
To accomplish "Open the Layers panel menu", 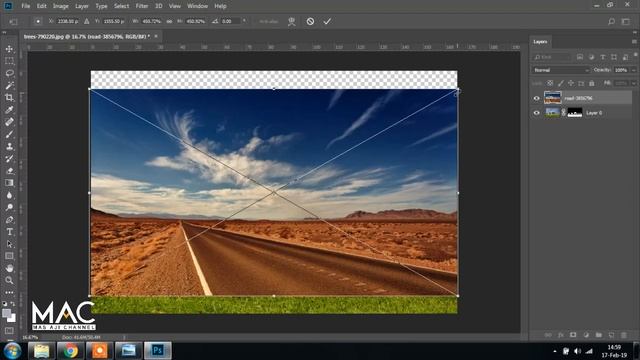I will point(634,42).
